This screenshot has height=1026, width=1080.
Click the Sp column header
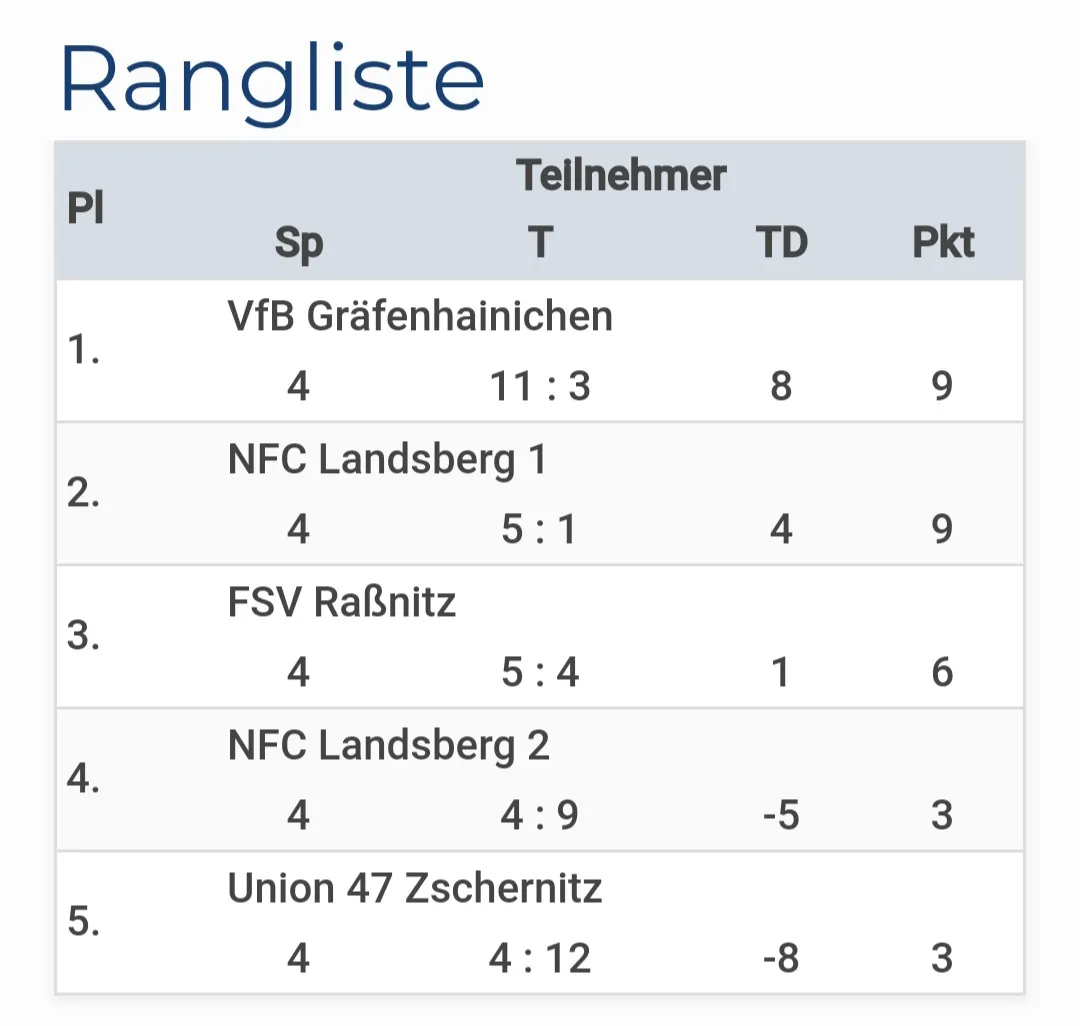299,243
